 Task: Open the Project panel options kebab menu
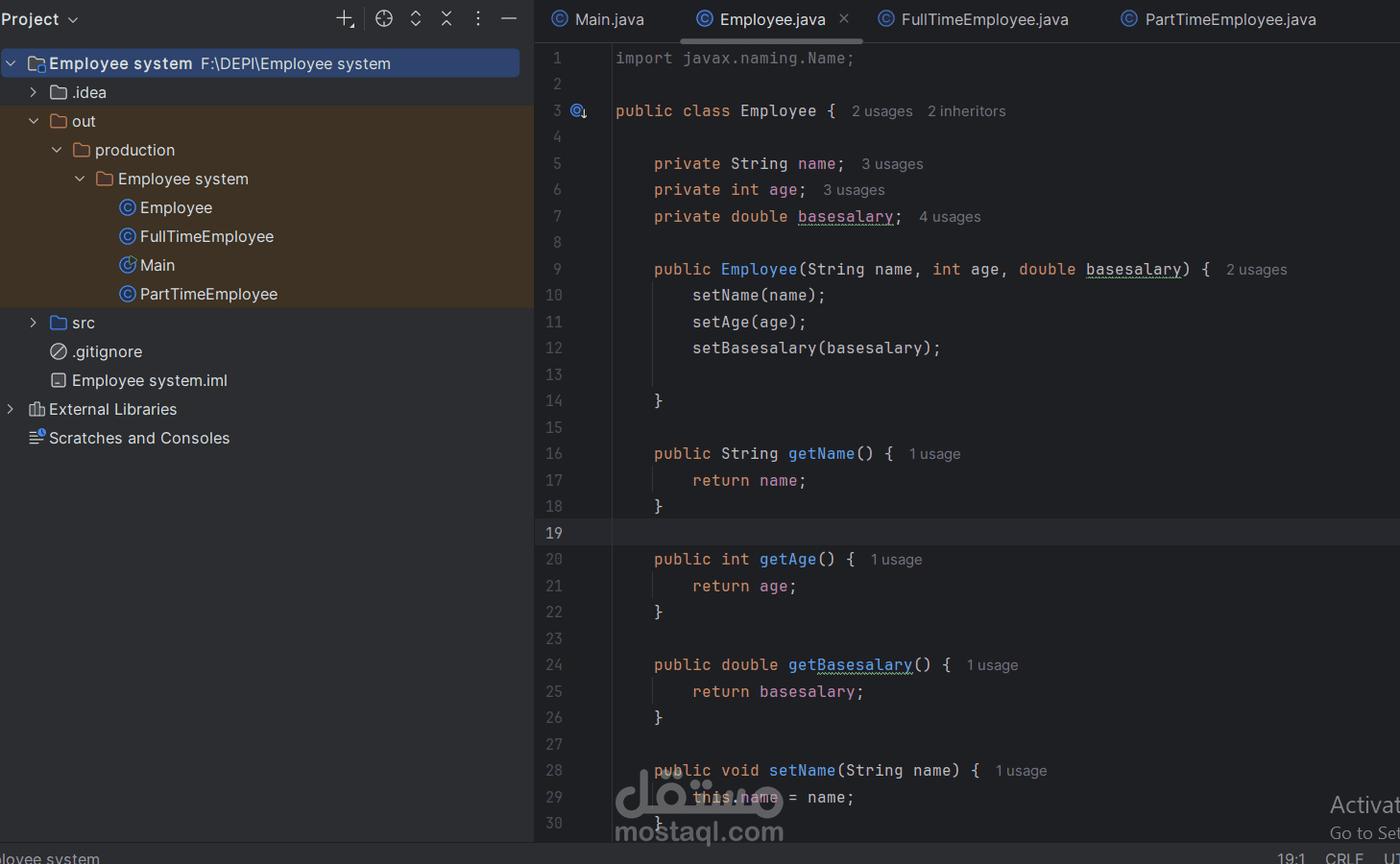pyautogui.click(x=477, y=18)
